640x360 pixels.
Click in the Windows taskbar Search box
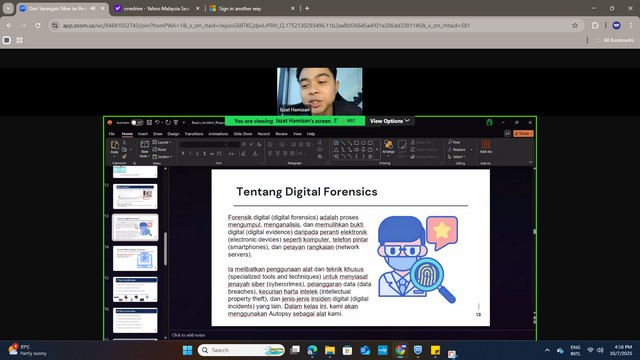pyautogui.click(x=241, y=350)
